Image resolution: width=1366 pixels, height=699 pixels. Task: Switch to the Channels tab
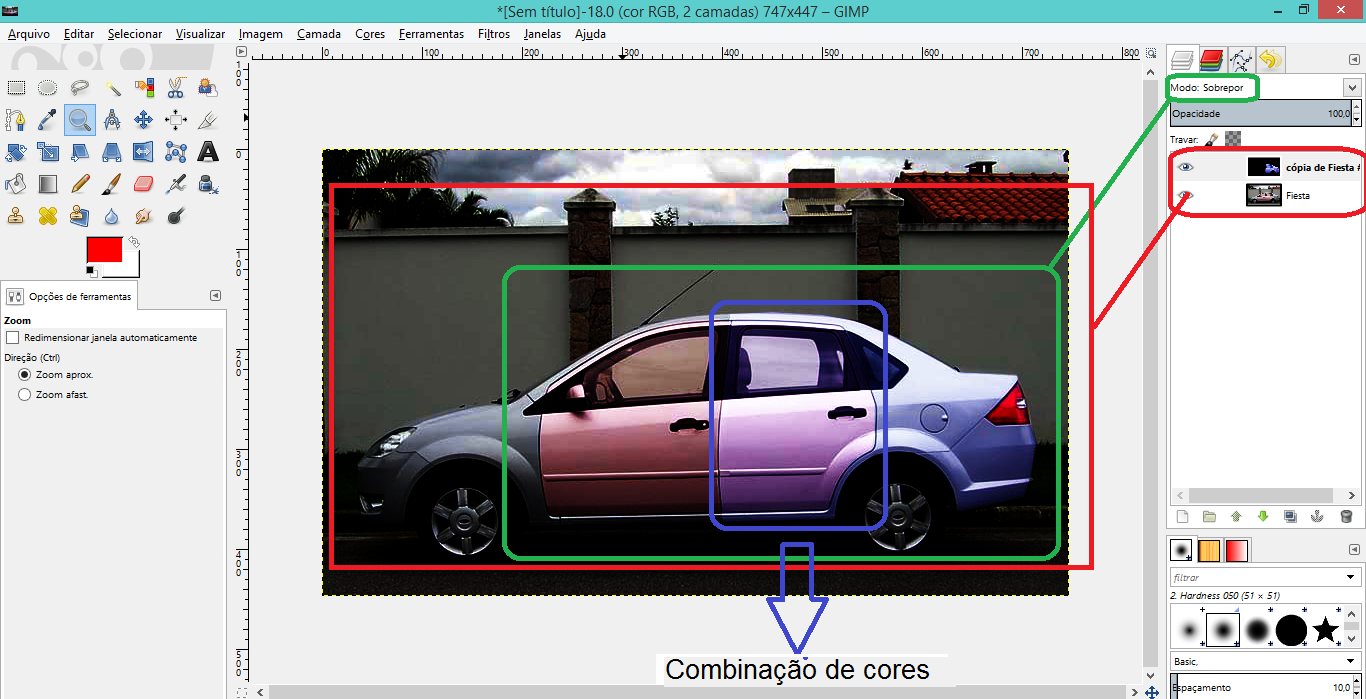pos(1212,60)
